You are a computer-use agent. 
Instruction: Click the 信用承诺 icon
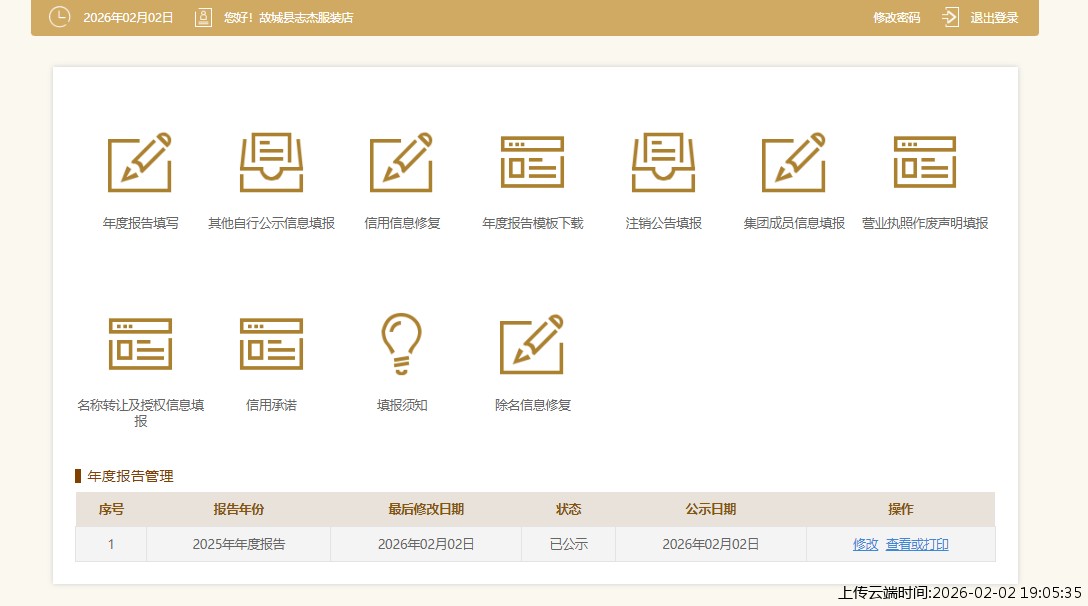[x=271, y=344]
